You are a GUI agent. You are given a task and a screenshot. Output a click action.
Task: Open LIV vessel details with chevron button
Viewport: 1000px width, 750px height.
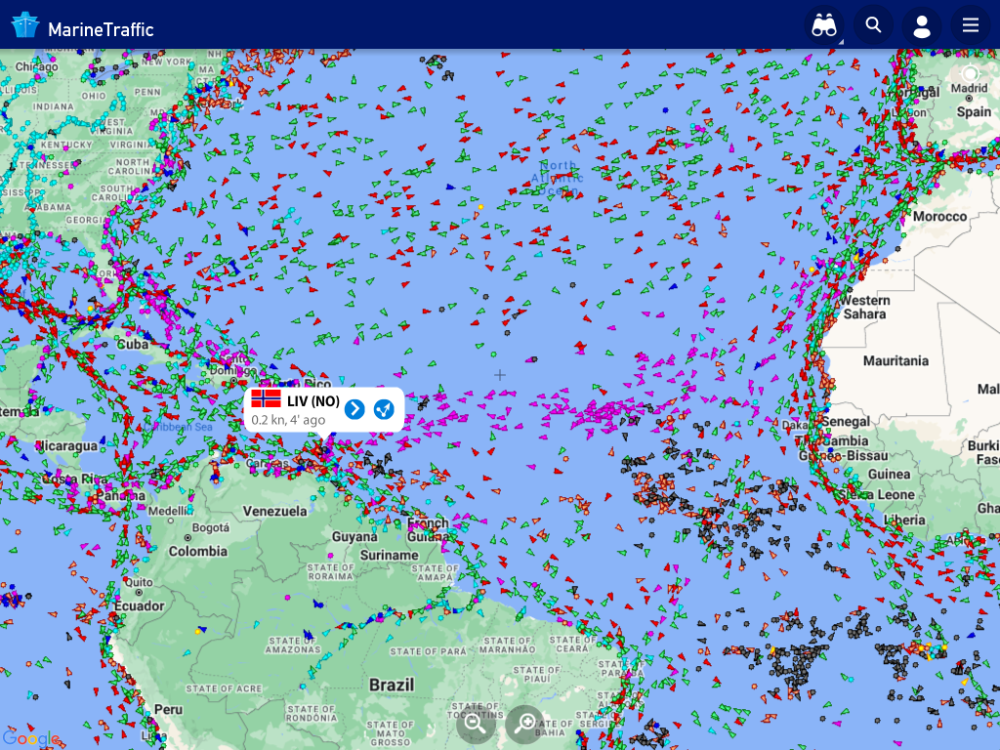click(x=355, y=409)
